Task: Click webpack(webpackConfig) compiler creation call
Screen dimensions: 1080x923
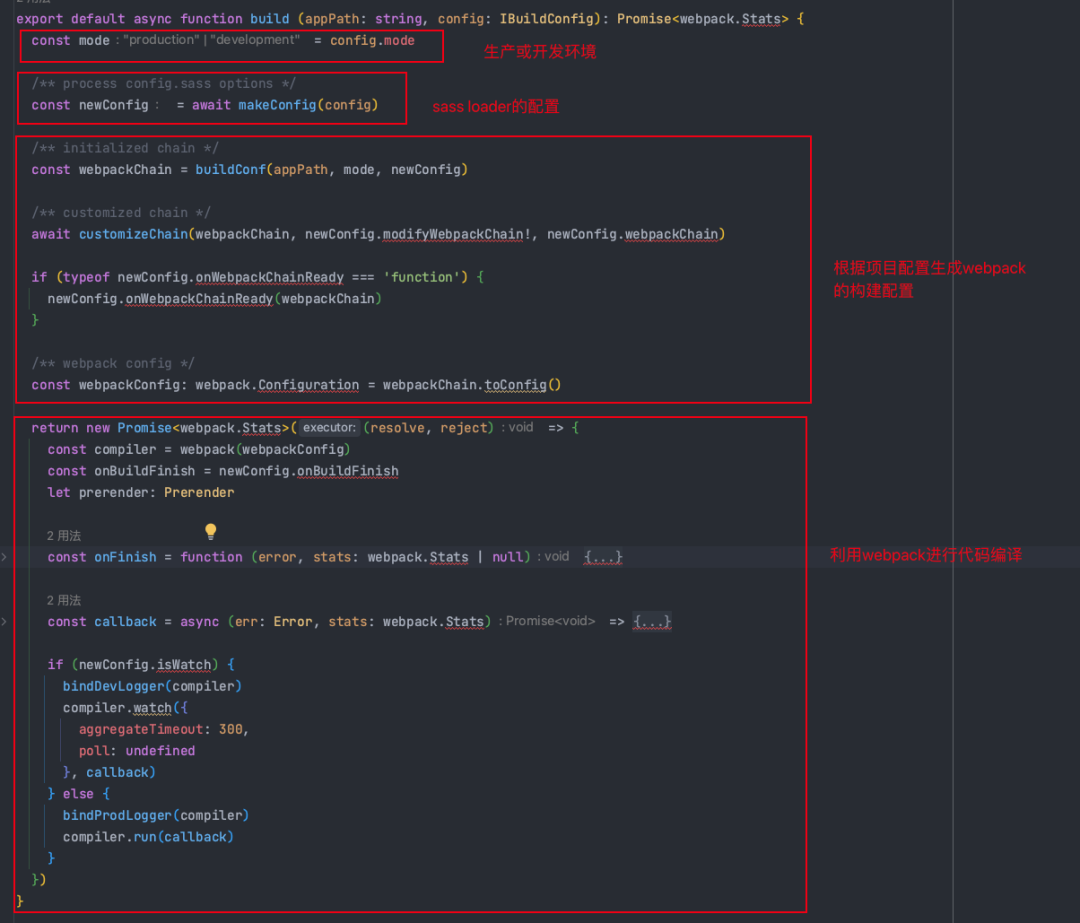Action: tap(265, 449)
